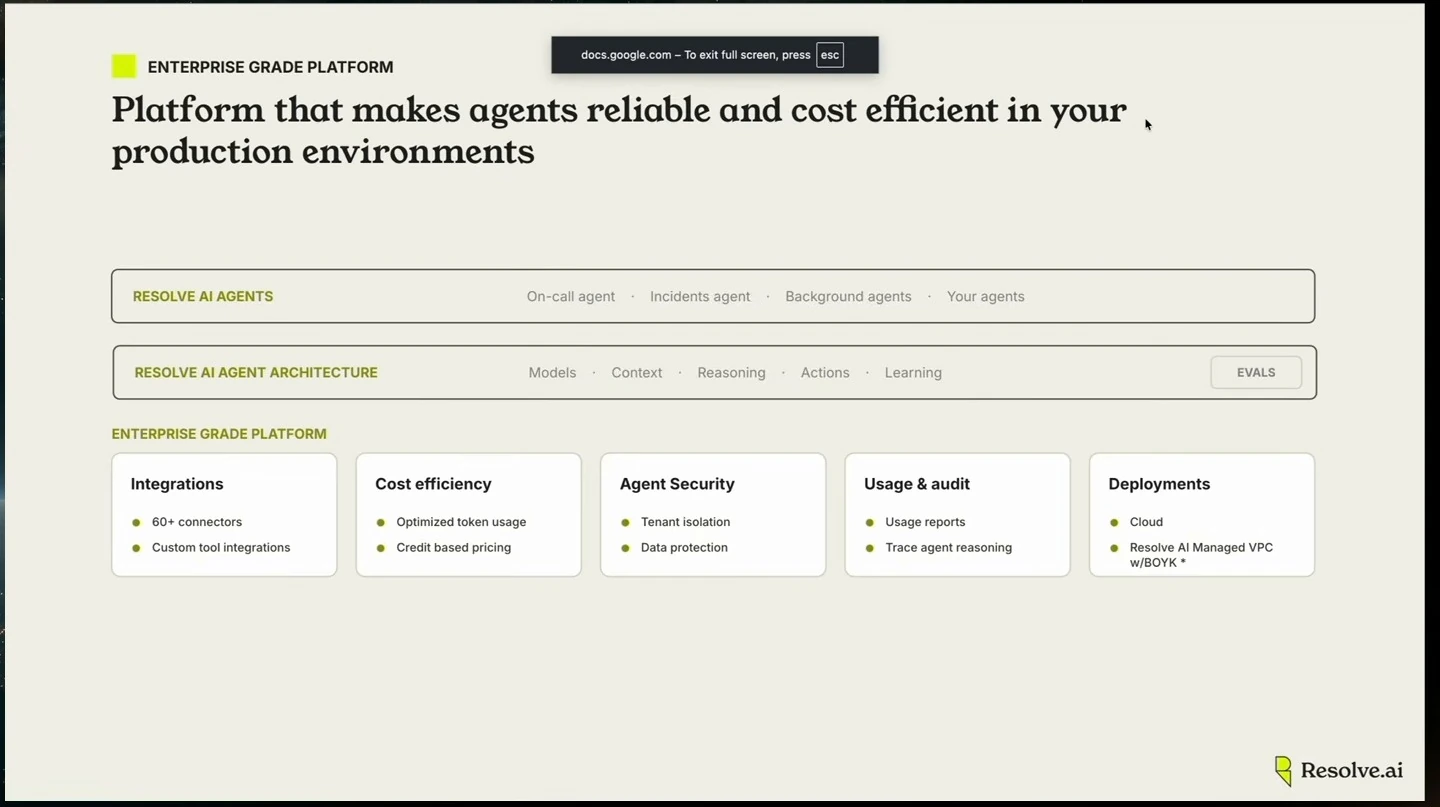Click the esc key hint in the fullscreen notice
The image size is (1440, 807).
[830, 55]
